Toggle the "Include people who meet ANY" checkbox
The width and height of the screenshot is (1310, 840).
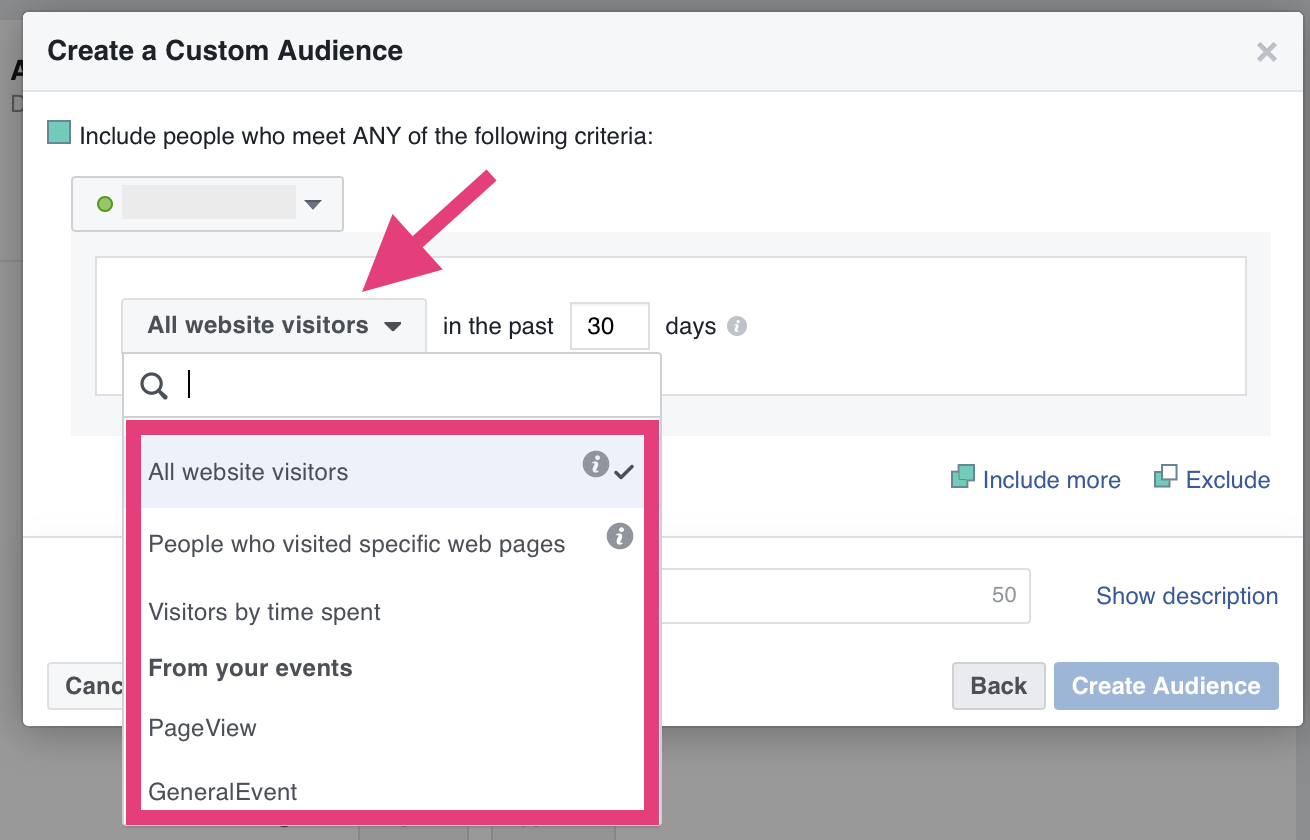[58, 131]
